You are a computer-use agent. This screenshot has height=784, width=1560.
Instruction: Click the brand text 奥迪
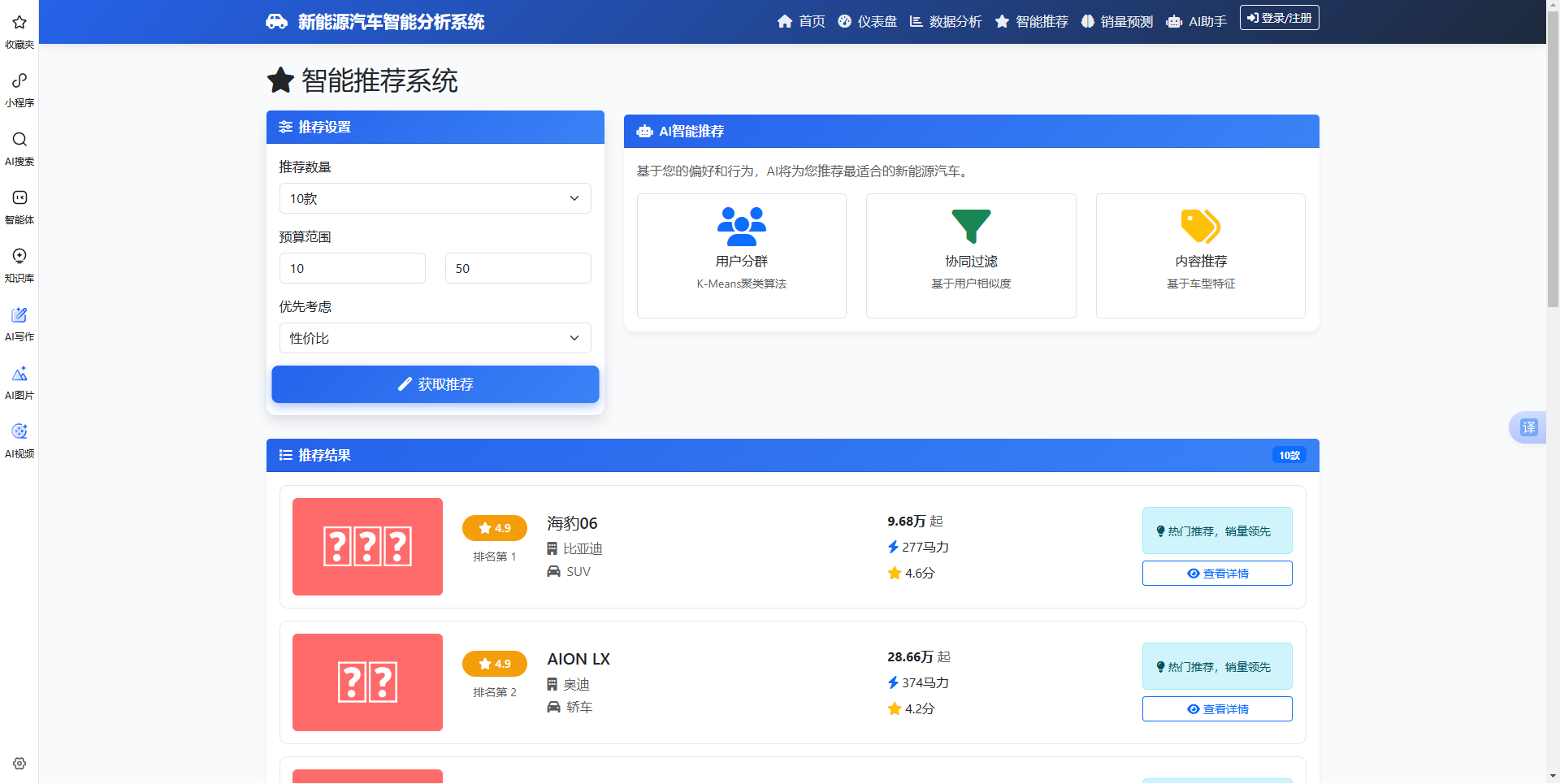tap(577, 685)
